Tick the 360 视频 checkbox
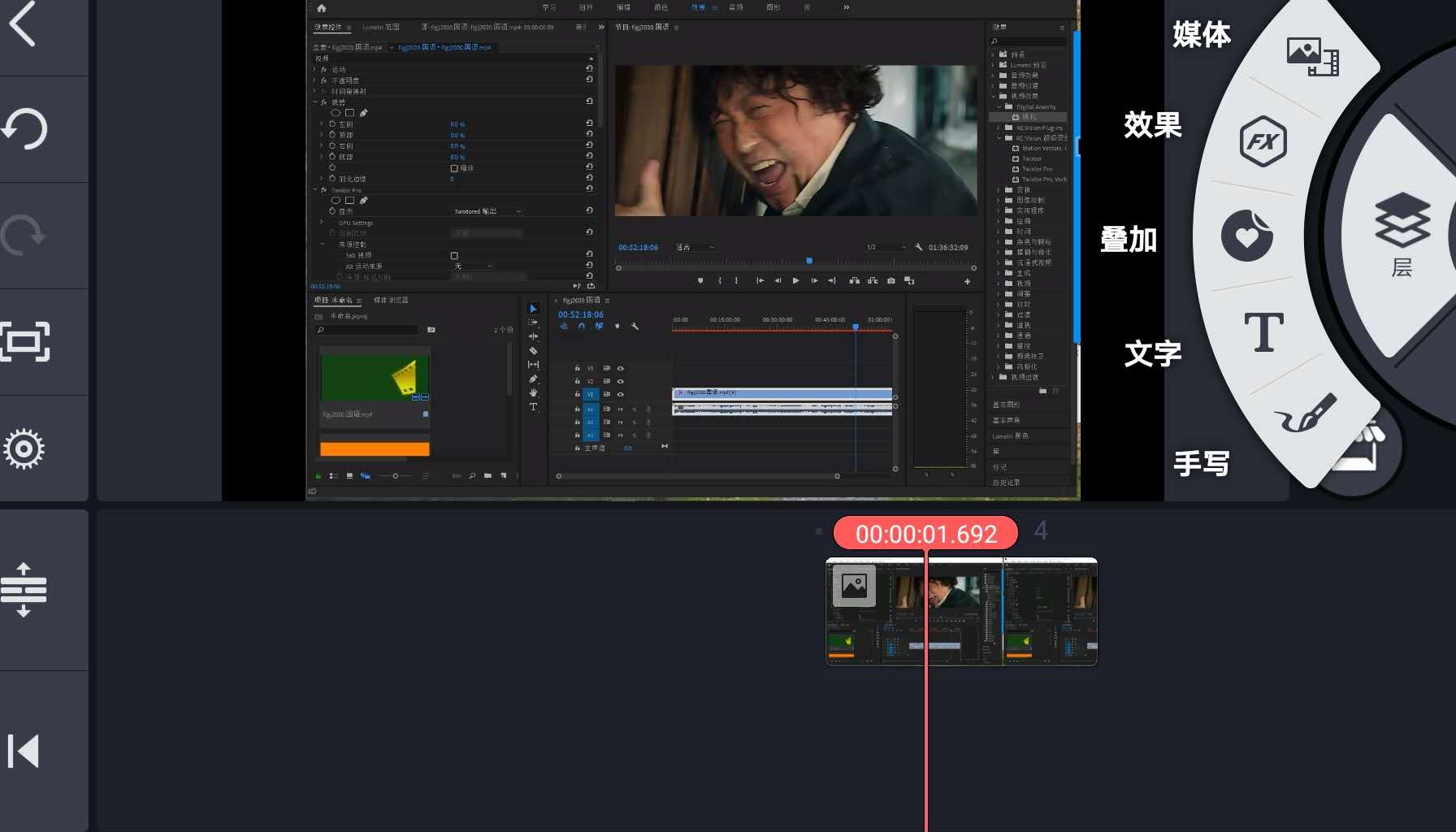This screenshot has width=1456, height=832. (x=454, y=255)
